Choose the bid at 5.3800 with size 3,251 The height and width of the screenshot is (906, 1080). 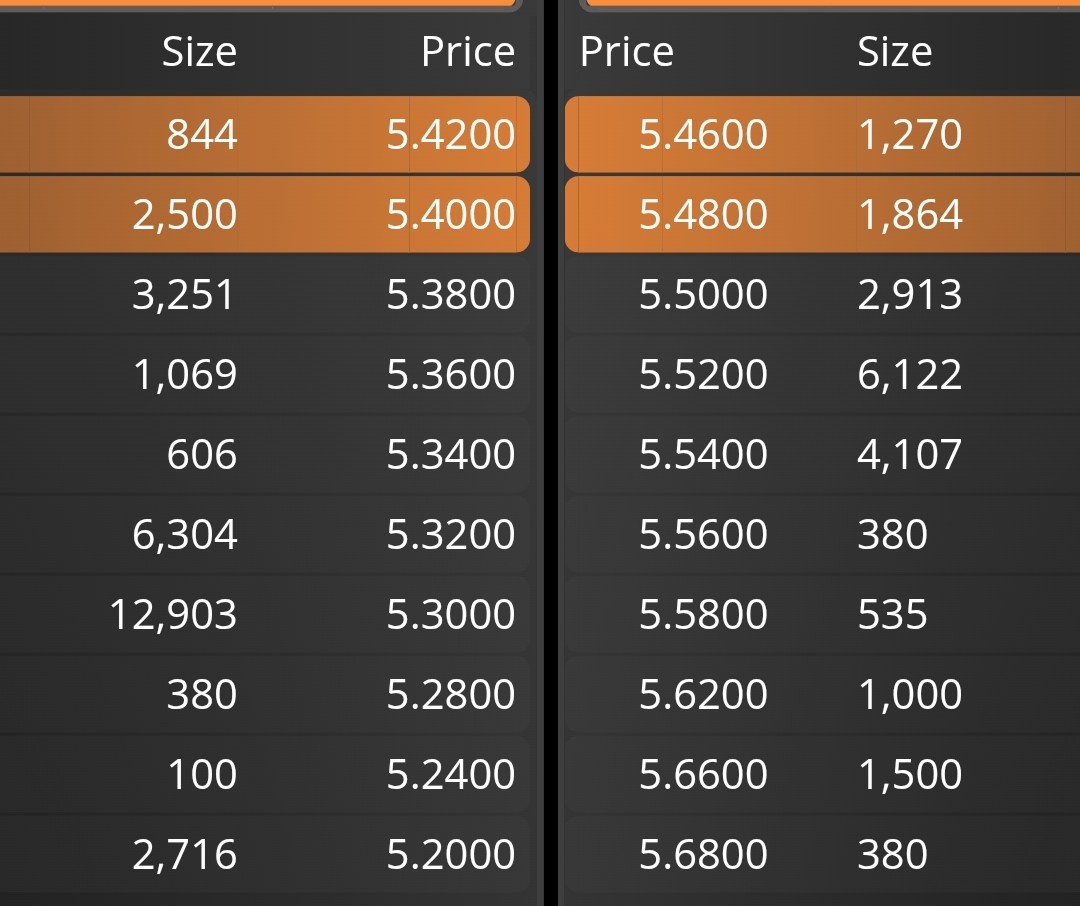(x=264, y=294)
